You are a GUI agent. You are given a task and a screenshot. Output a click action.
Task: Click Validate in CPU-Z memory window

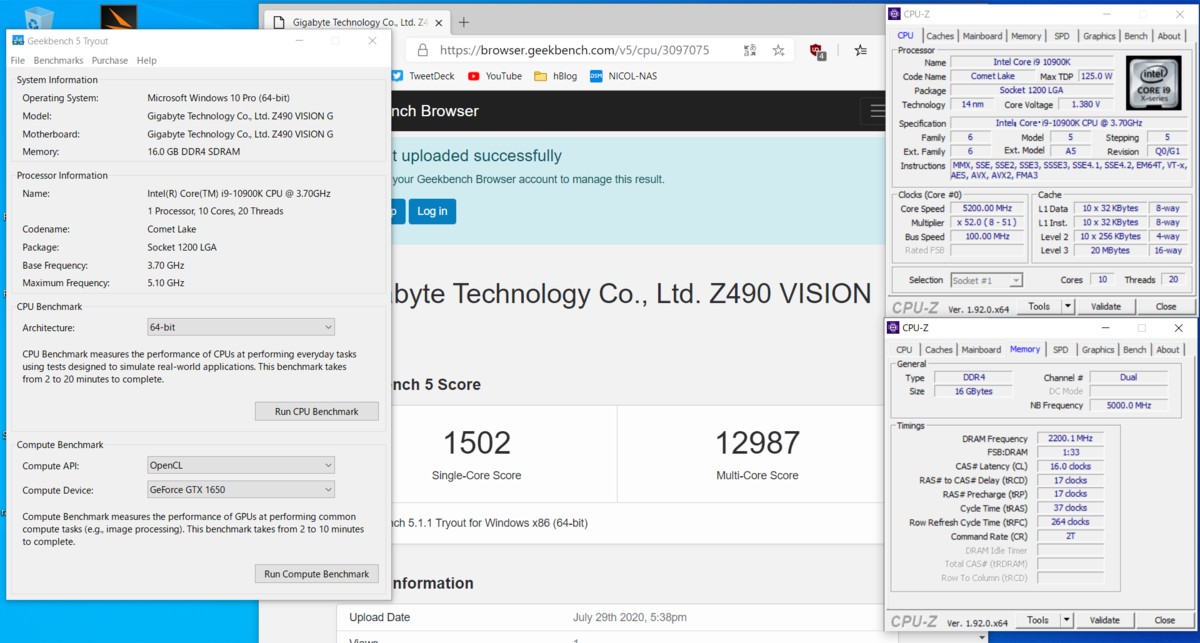point(1105,620)
